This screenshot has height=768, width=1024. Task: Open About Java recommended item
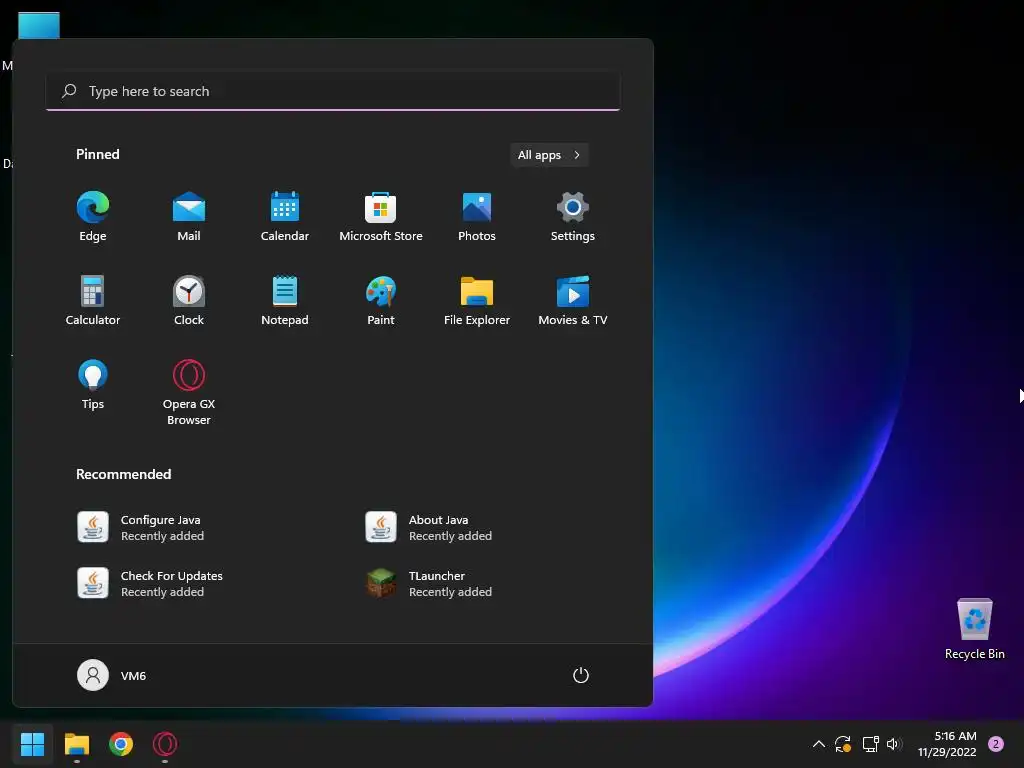coord(429,527)
